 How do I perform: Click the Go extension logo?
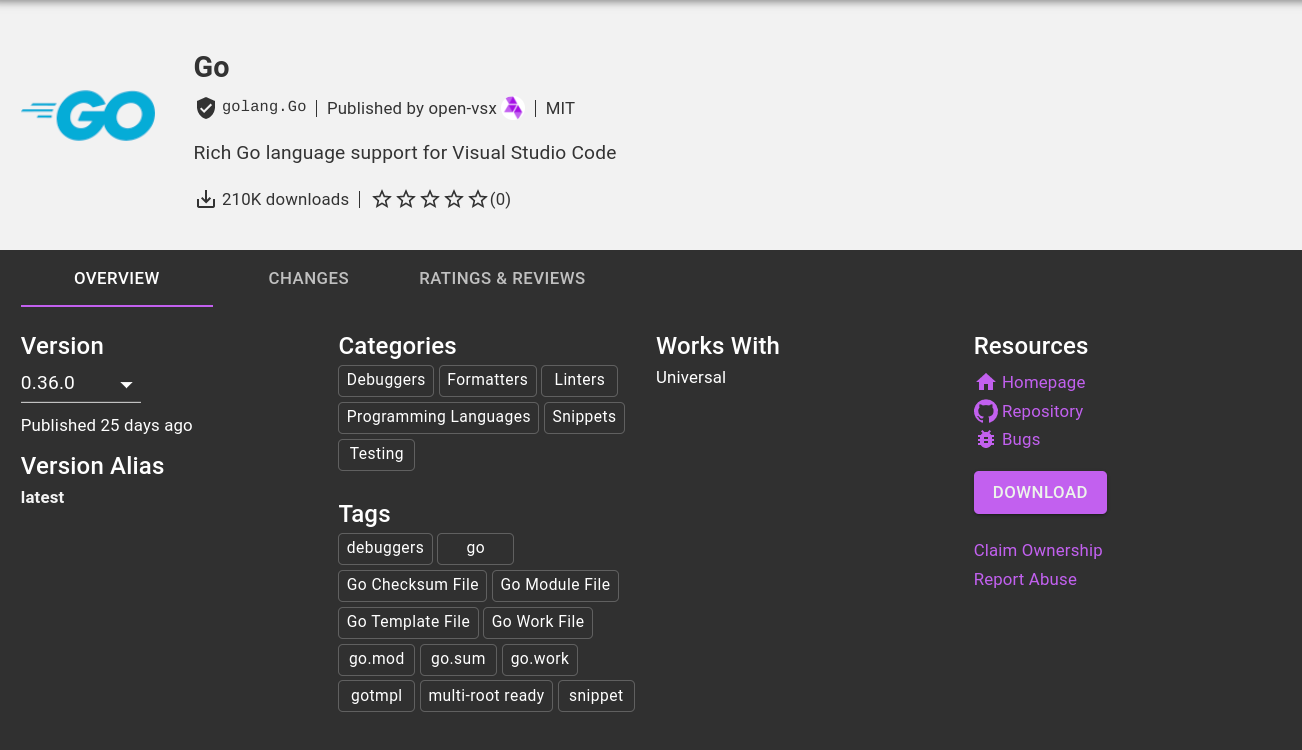pos(87,116)
